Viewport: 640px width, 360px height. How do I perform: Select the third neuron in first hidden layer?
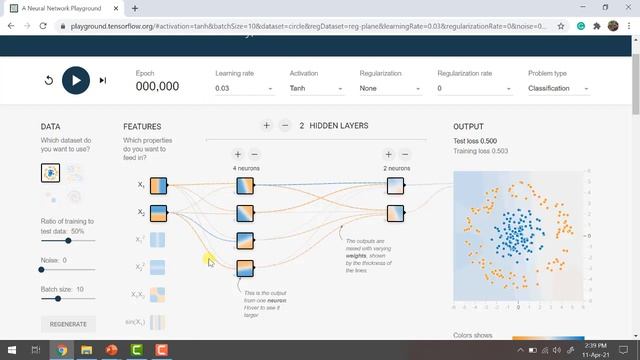click(x=245, y=241)
